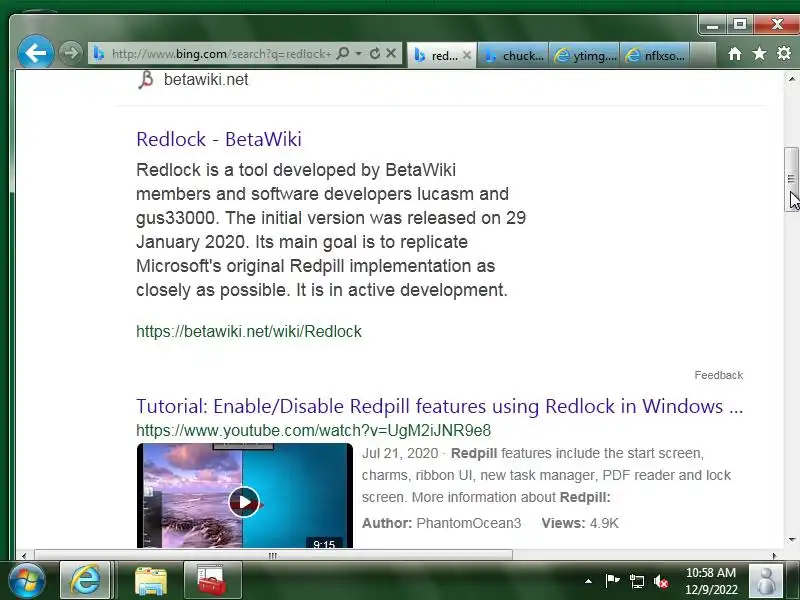Refresh the page with the reload icon
Viewport: 800px width, 600px height.
click(x=375, y=53)
